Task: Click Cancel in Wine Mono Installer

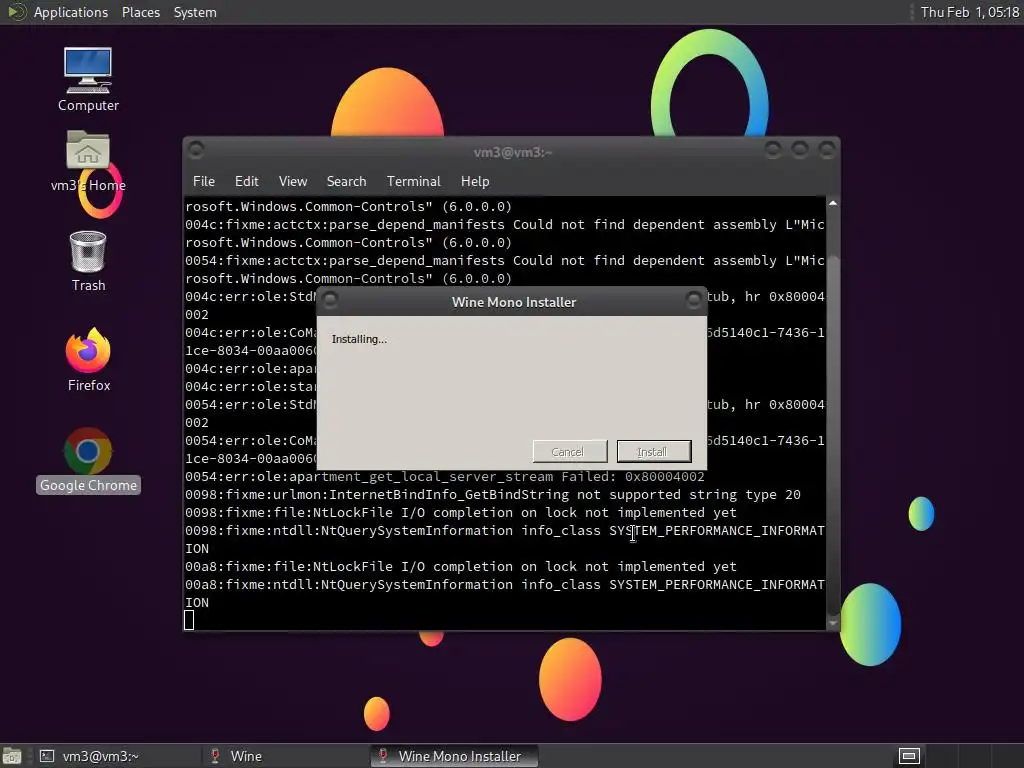Action: (x=569, y=451)
